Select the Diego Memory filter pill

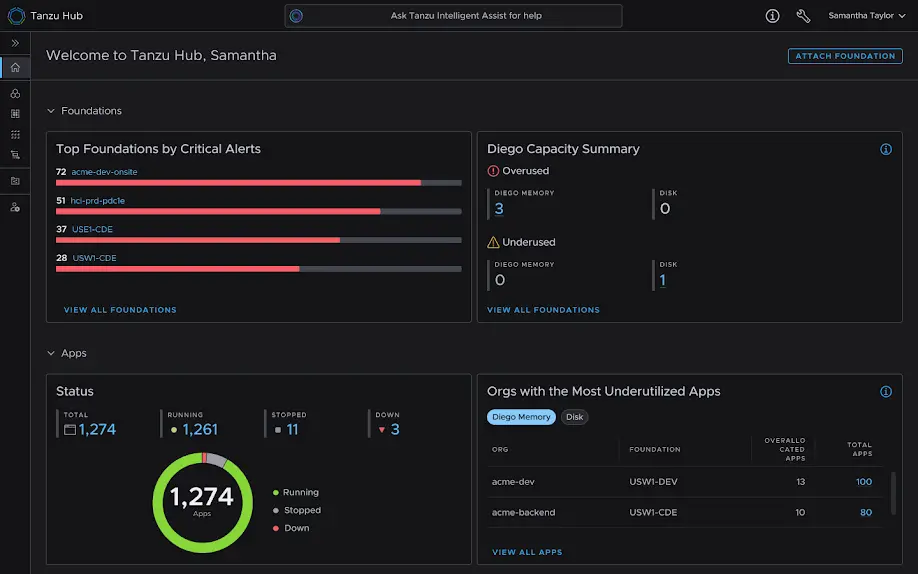pyautogui.click(x=521, y=417)
